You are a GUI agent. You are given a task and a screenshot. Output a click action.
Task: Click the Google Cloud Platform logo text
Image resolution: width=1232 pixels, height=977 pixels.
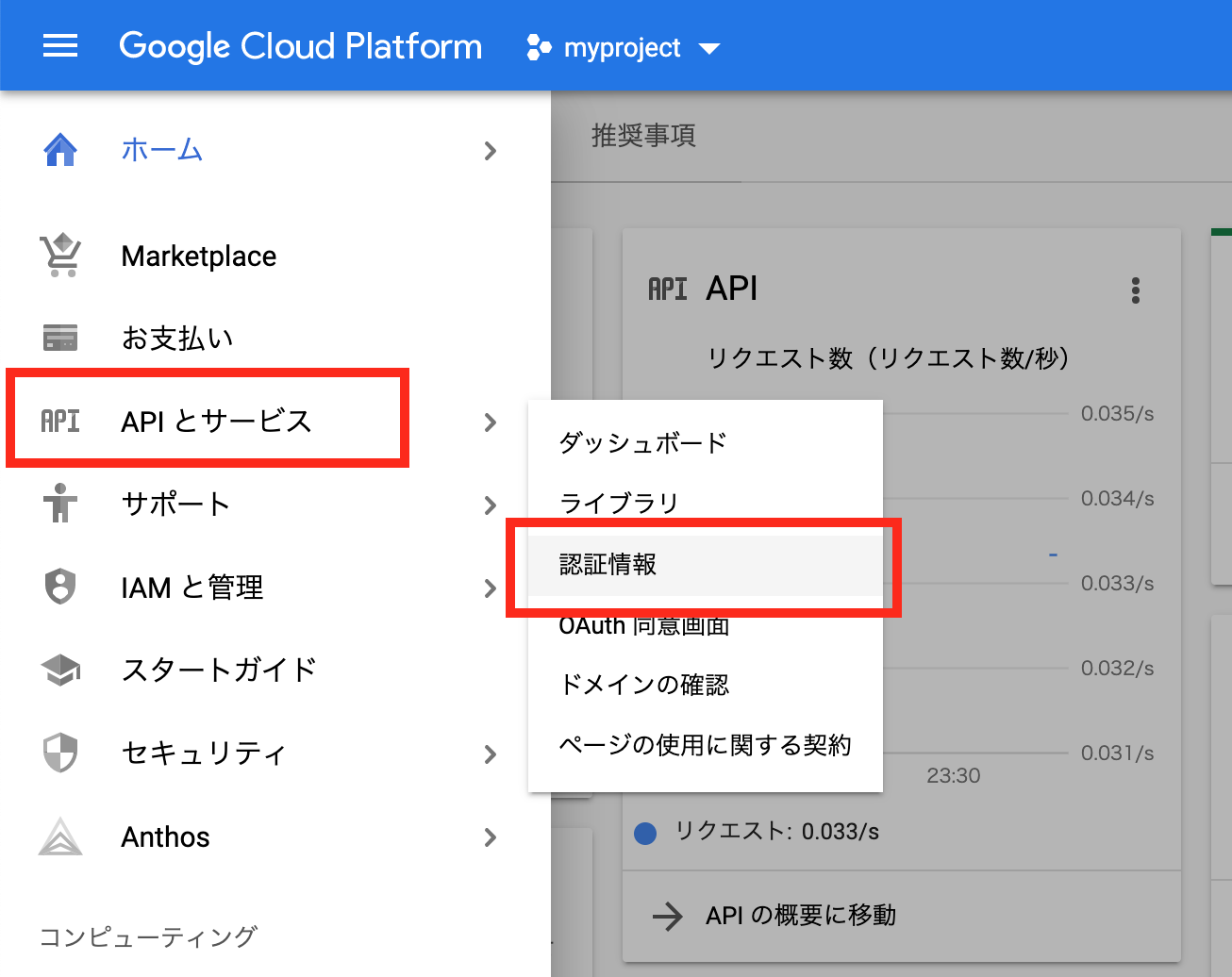tap(300, 46)
